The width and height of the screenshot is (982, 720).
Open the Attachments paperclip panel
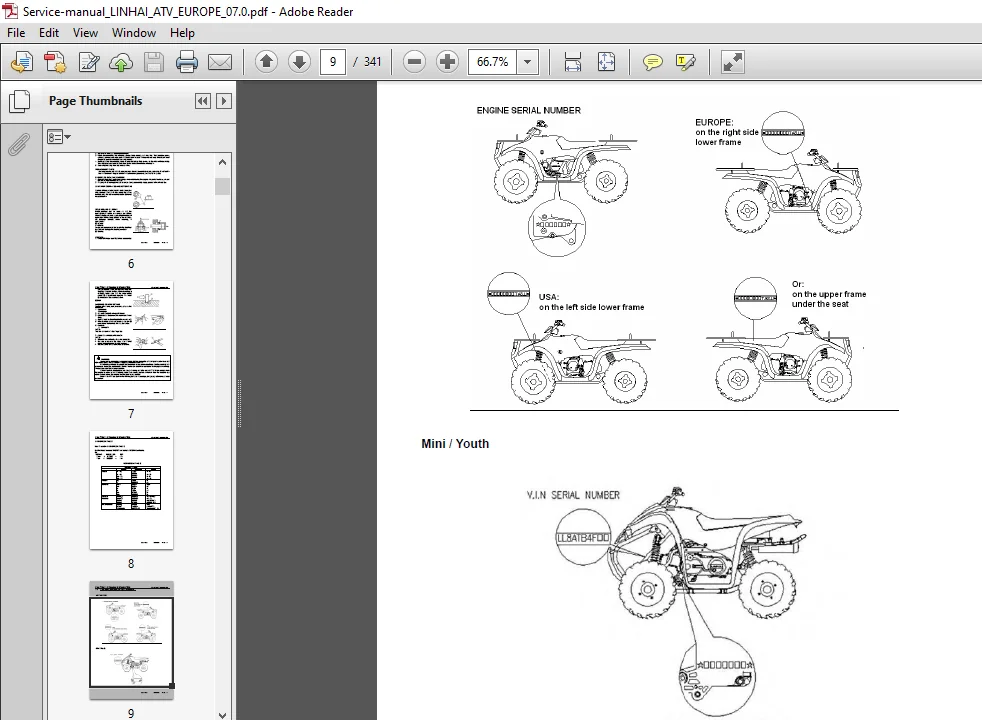coord(19,144)
